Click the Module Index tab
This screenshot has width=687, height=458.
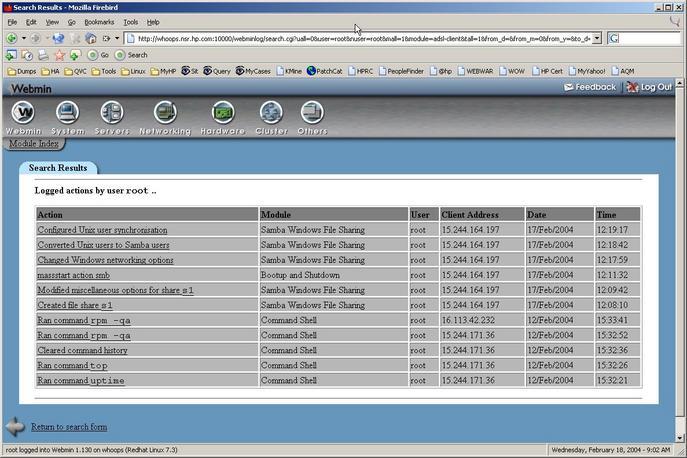[x=34, y=144]
